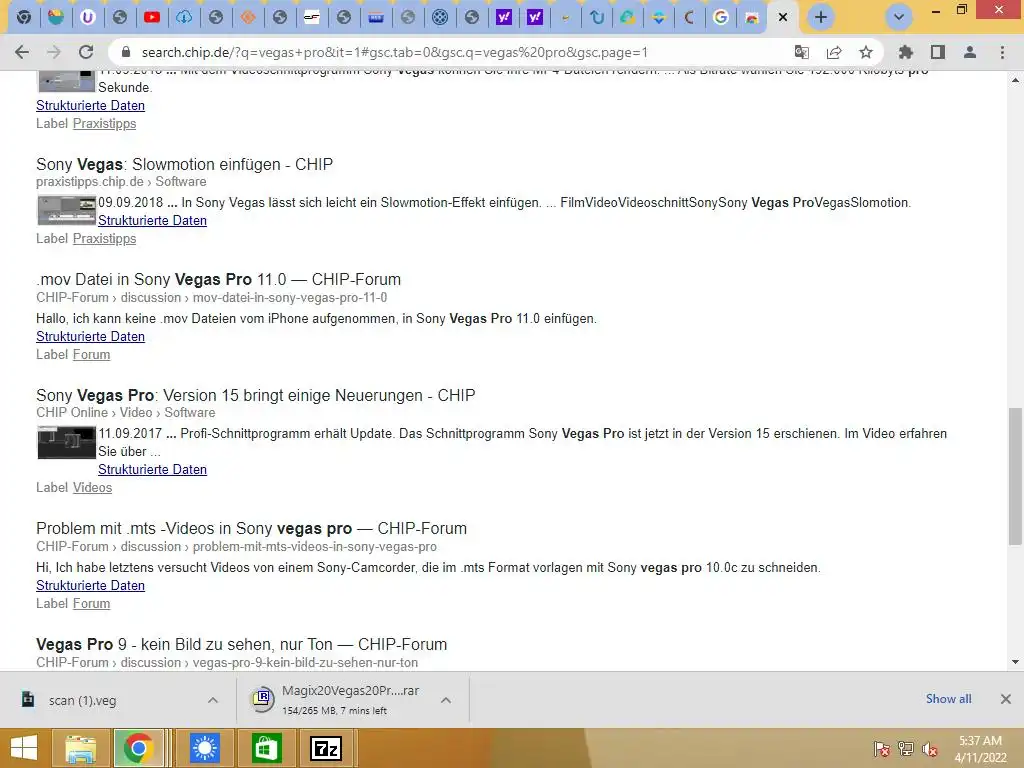
Task: Switch to the blue cloud download tab
Action: [184, 17]
